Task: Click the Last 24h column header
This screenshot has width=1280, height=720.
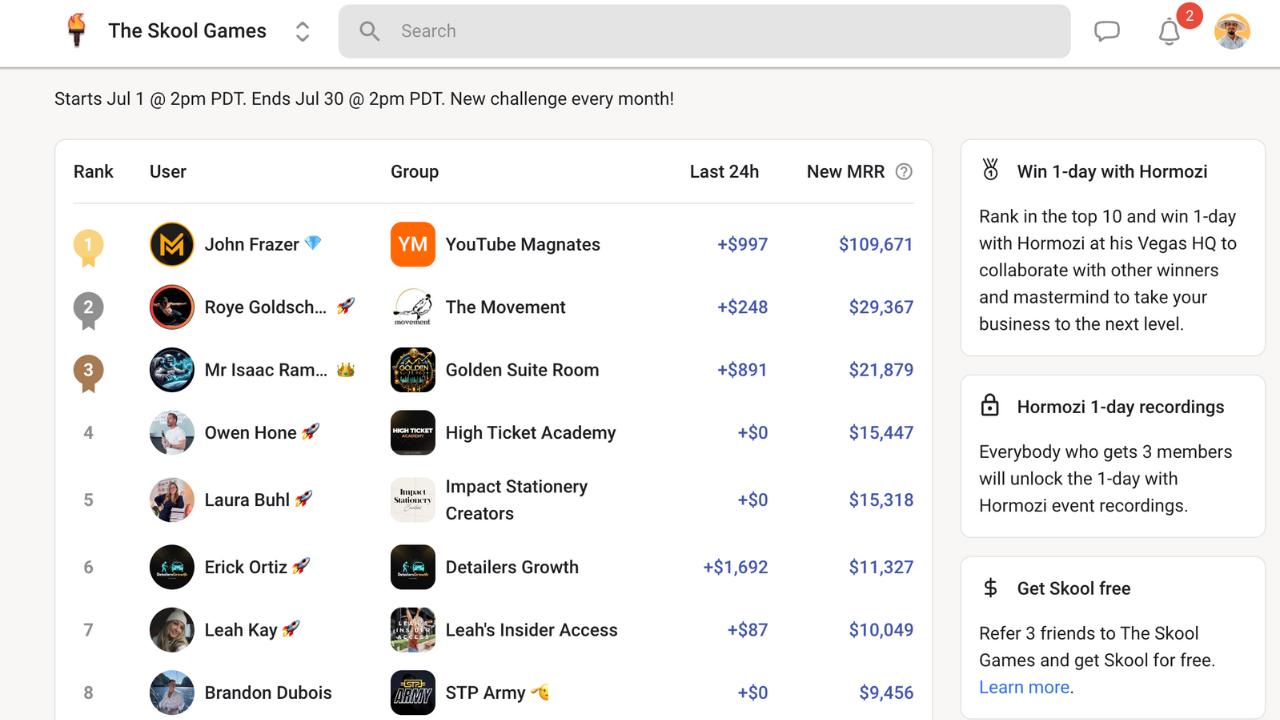Action: click(724, 171)
